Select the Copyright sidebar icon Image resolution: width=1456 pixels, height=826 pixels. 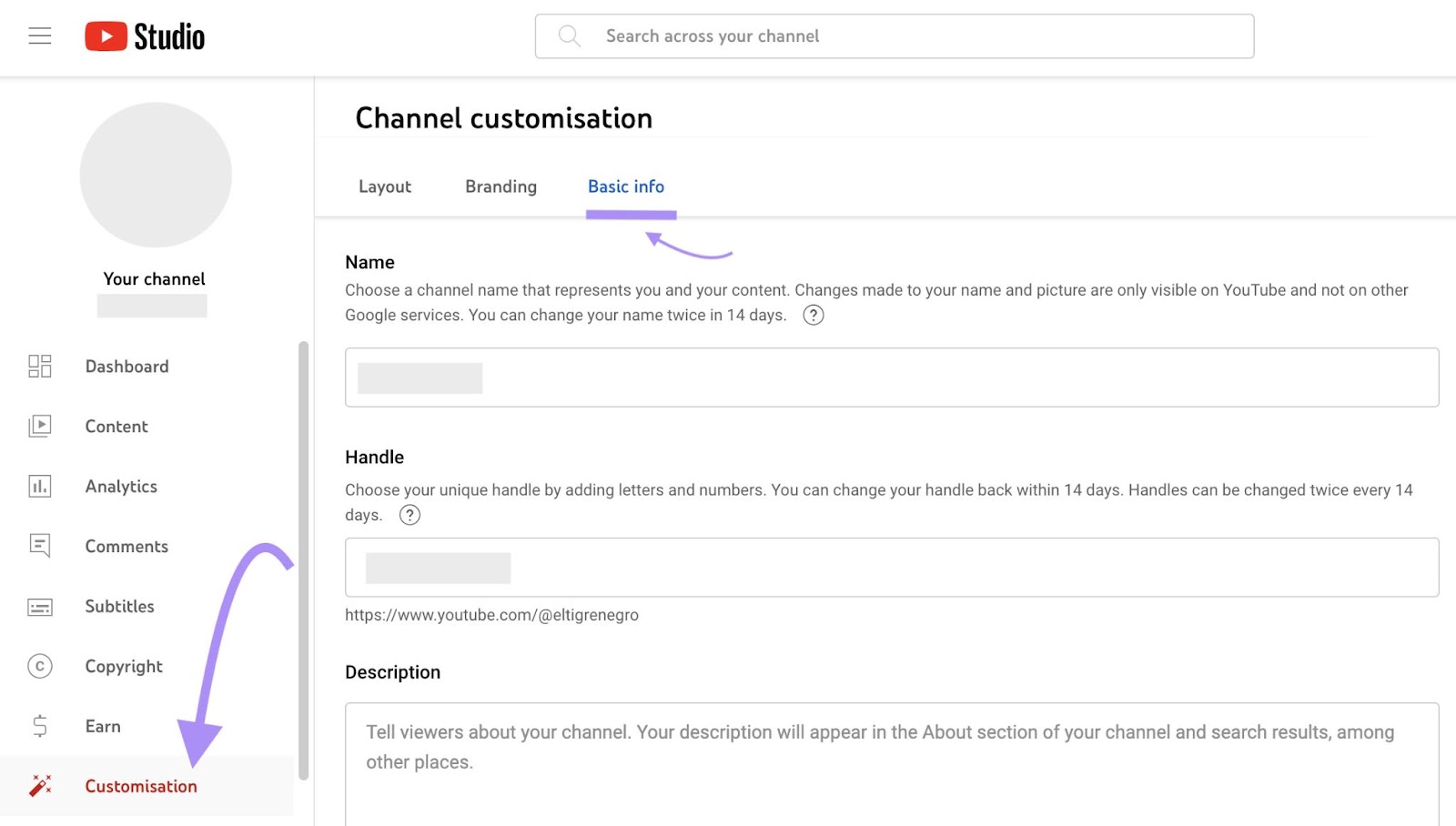tap(40, 666)
